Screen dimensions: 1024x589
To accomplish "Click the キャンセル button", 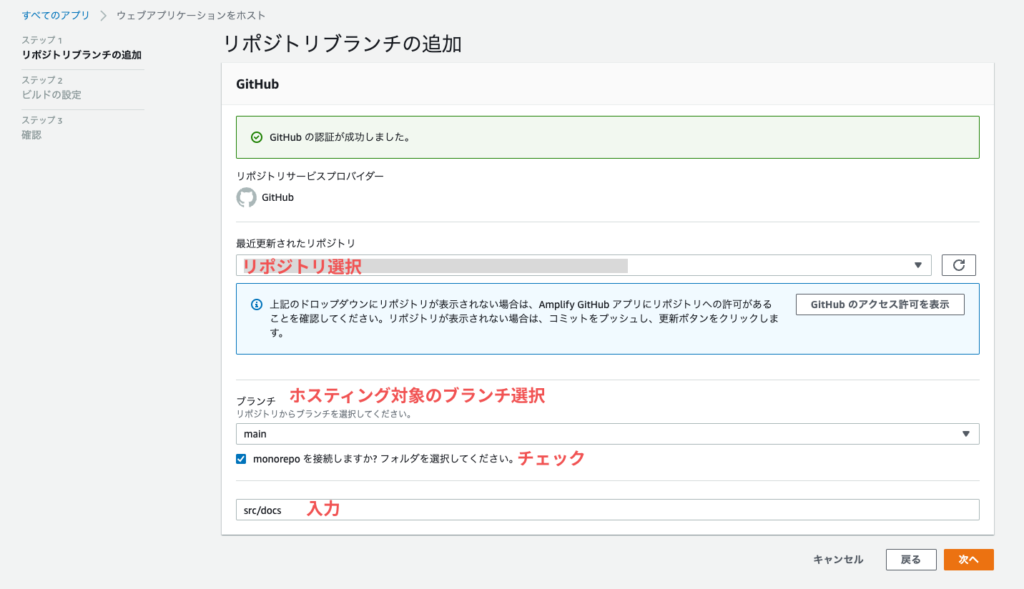I will [x=838, y=560].
